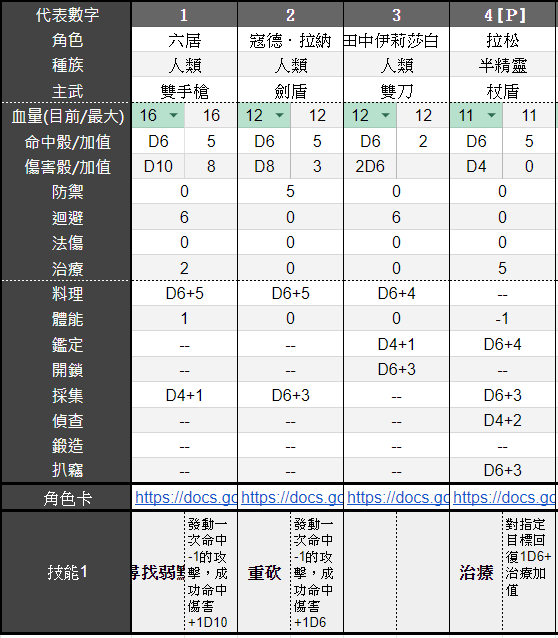Image resolution: width=558 pixels, height=638 pixels.
Task: Follow the docs link under column 3
Action: 398,497
